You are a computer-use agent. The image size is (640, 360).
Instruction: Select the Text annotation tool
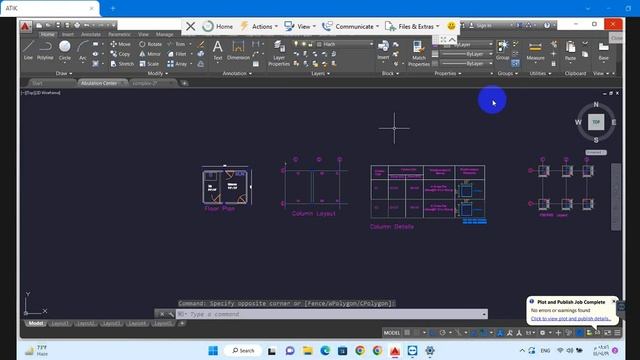(218, 50)
